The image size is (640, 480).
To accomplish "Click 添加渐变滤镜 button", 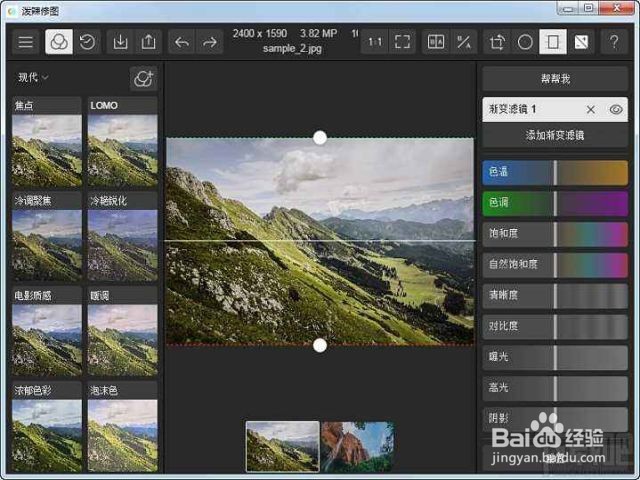I will (555, 135).
